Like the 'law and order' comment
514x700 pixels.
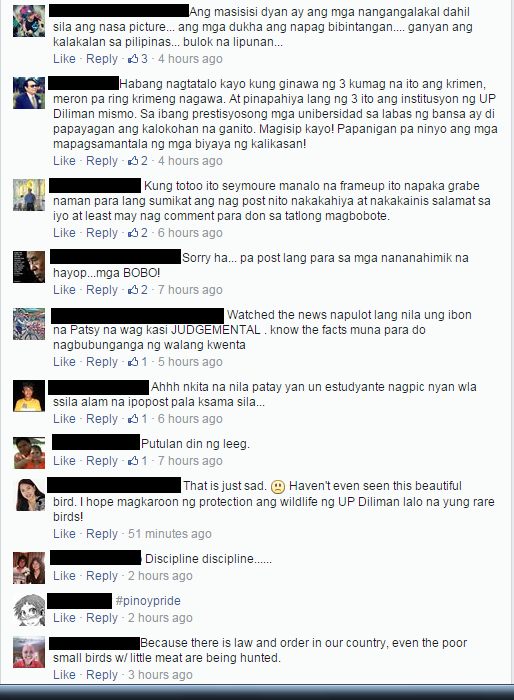(64, 675)
